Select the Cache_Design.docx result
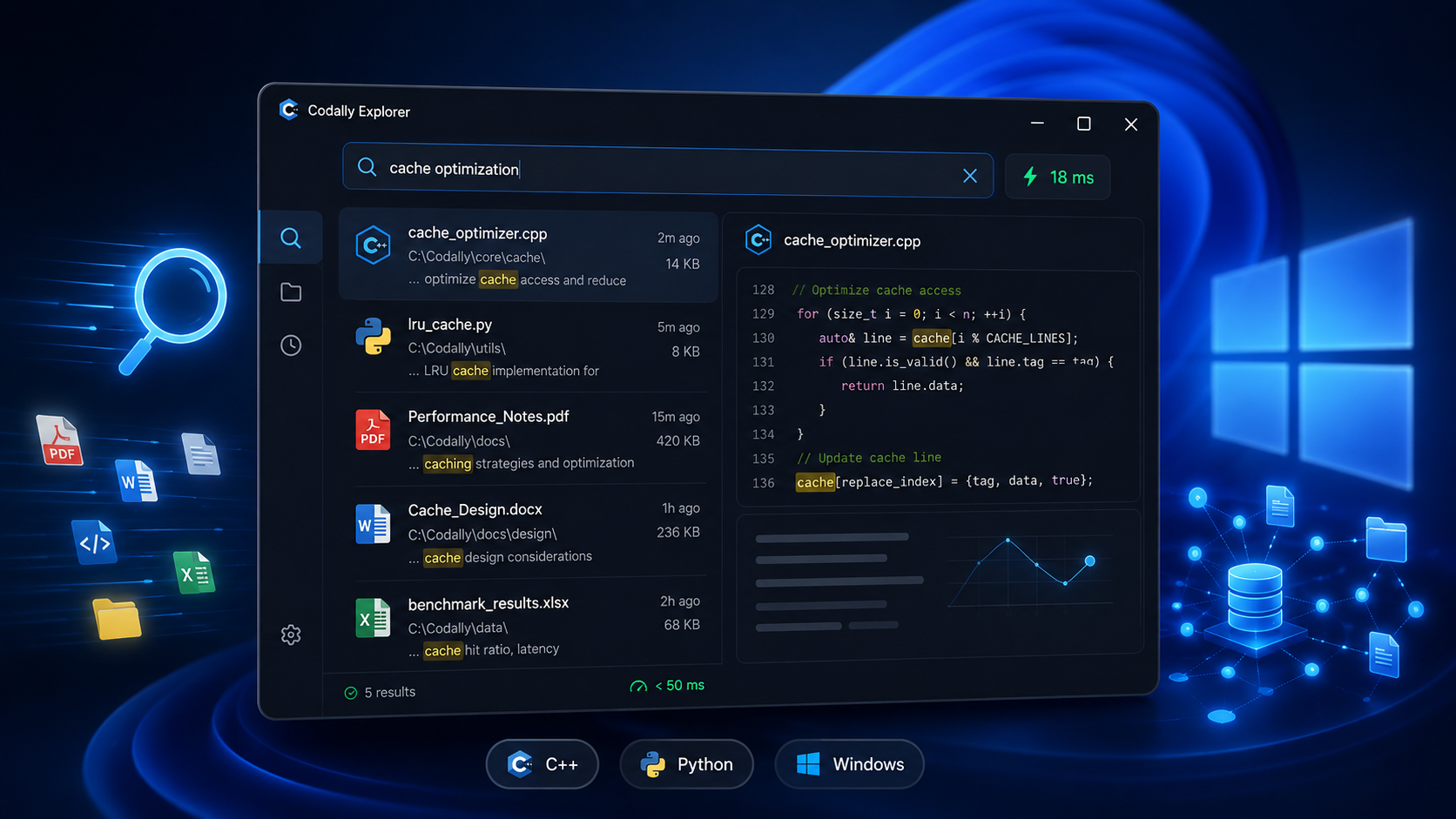 [529, 533]
